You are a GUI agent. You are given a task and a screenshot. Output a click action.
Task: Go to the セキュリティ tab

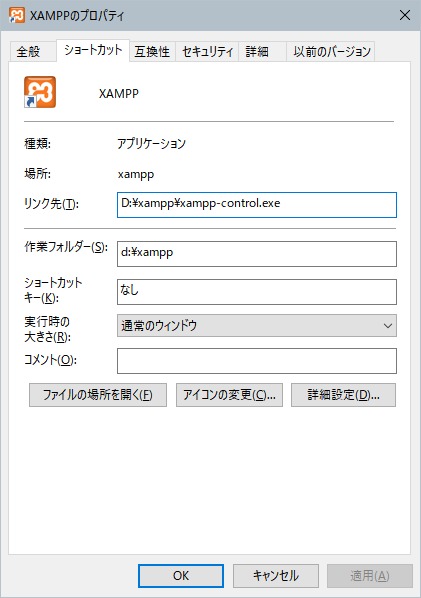point(207,51)
